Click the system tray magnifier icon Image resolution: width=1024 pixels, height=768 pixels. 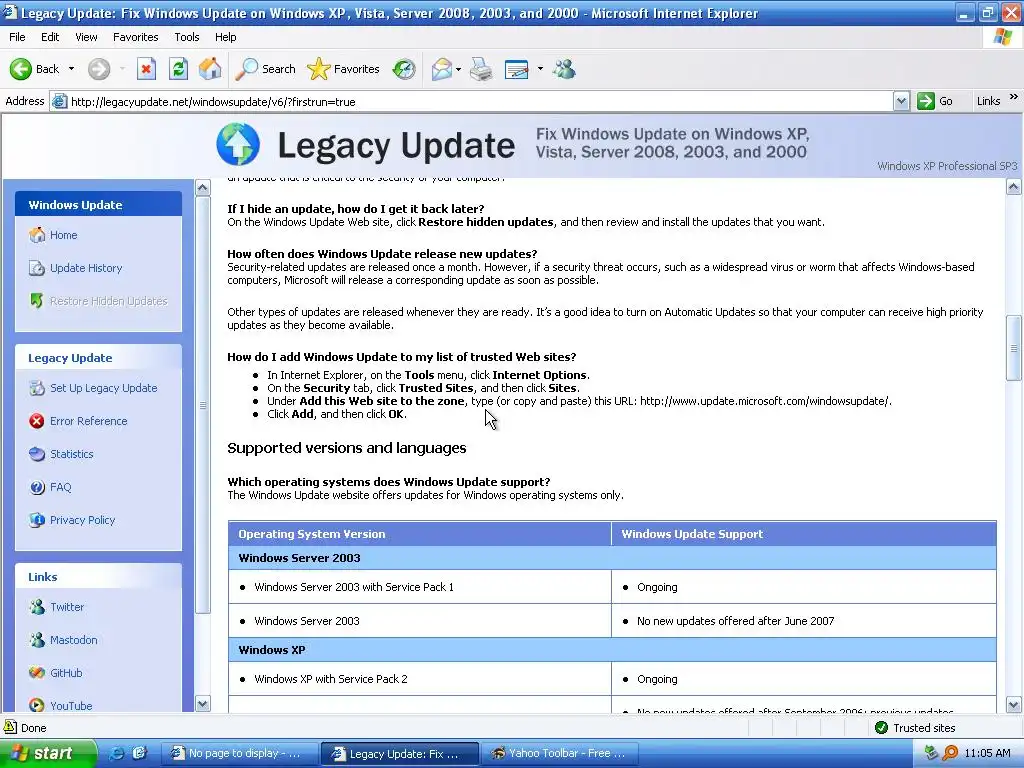[x=950, y=753]
